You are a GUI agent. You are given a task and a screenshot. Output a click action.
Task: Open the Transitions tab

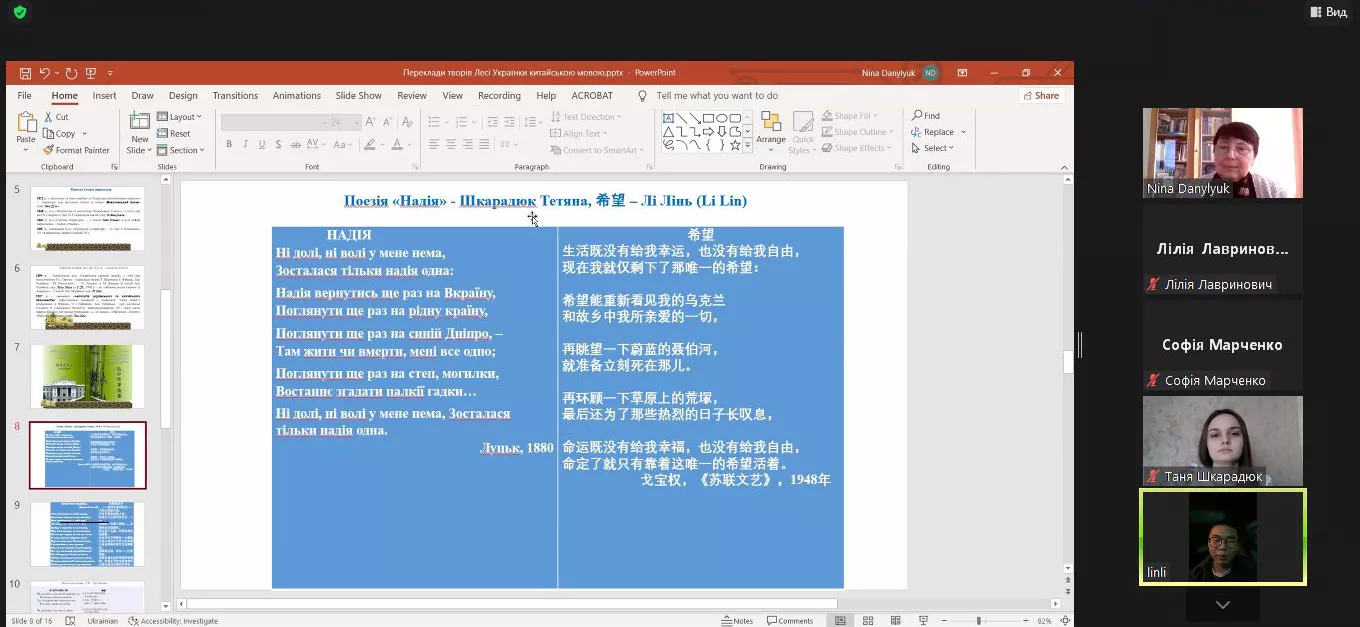235,96
